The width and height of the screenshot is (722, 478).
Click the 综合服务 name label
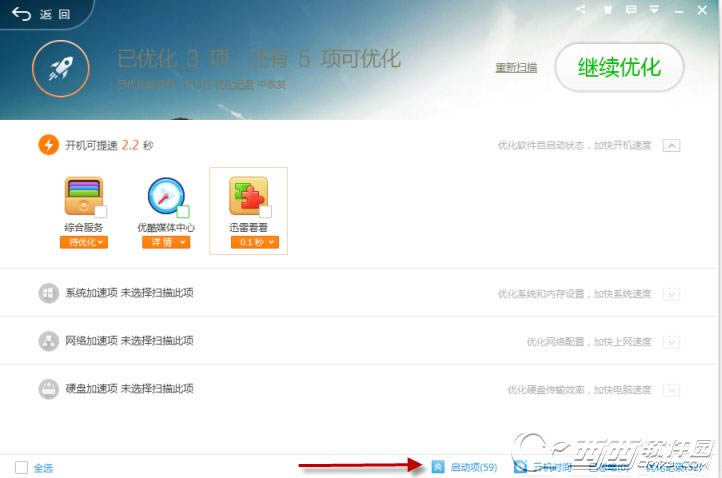(84, 227)
